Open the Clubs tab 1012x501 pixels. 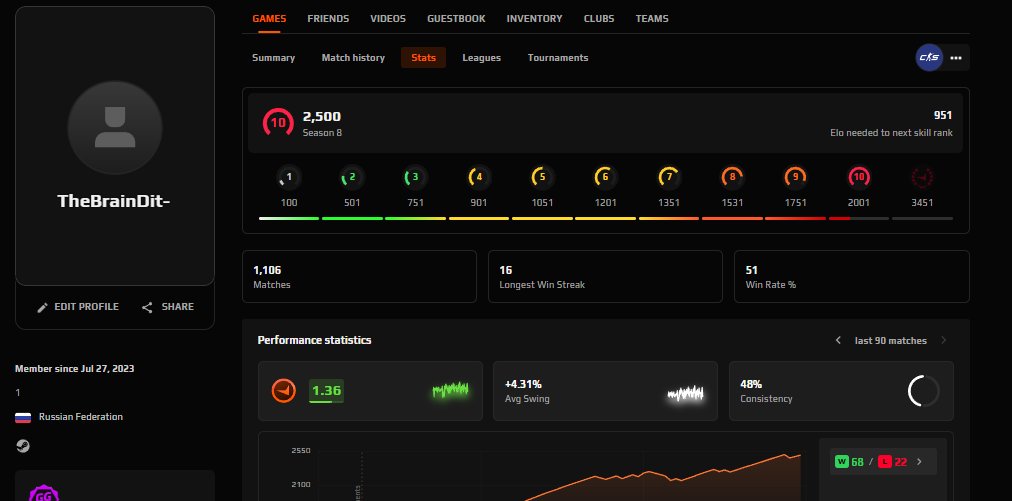coord(599,19)
